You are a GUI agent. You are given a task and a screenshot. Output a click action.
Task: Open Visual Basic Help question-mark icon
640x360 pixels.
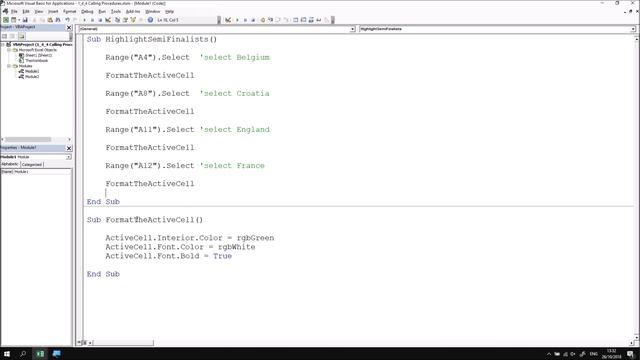(x=150, y=20)
